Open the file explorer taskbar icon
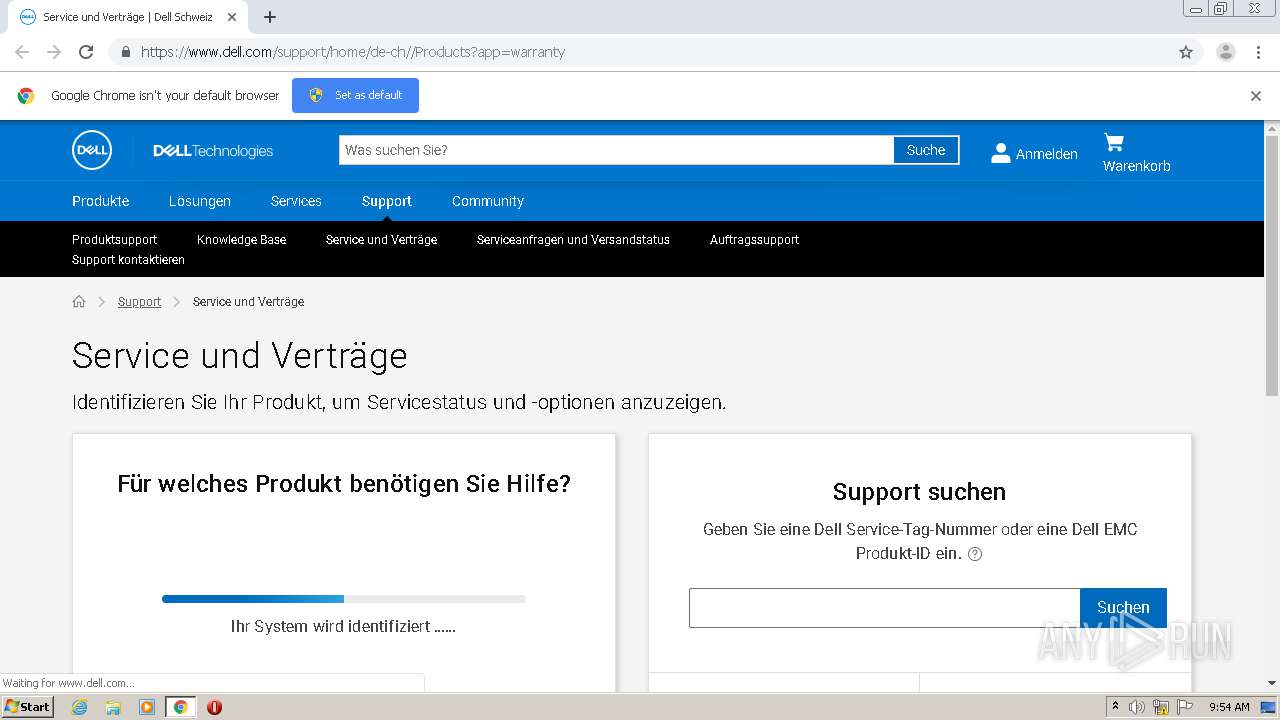Image resolution: width=1280 pixels, height=720 pixels. click(113, 707)
